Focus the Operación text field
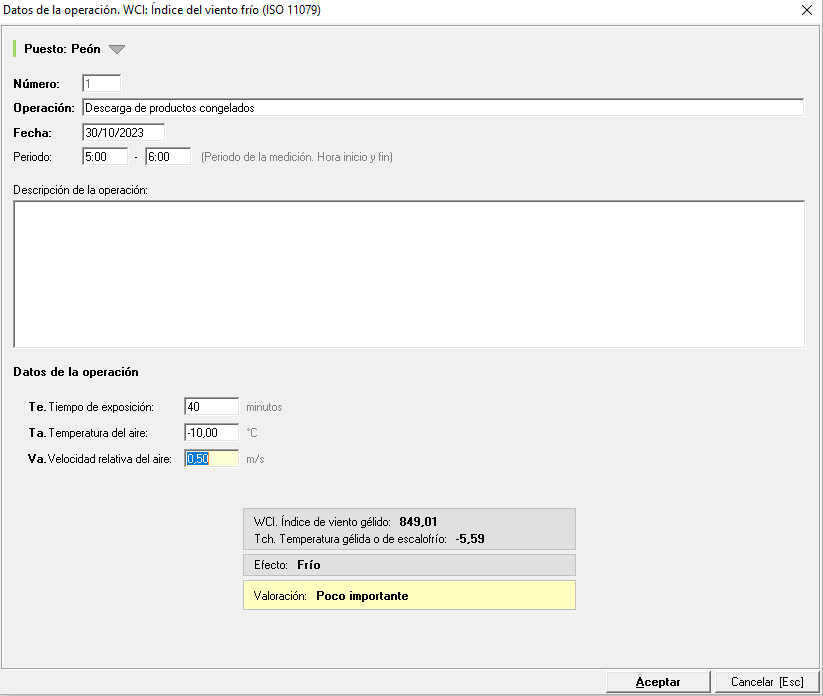 442,108
